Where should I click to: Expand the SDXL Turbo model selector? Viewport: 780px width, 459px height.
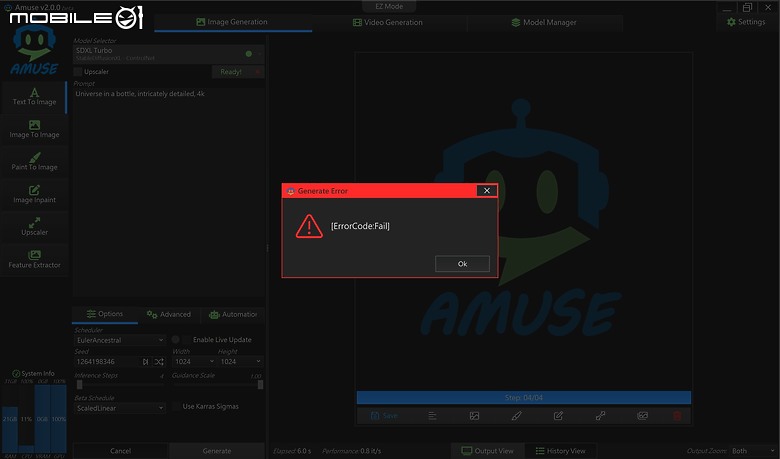[x=169, y=54]
